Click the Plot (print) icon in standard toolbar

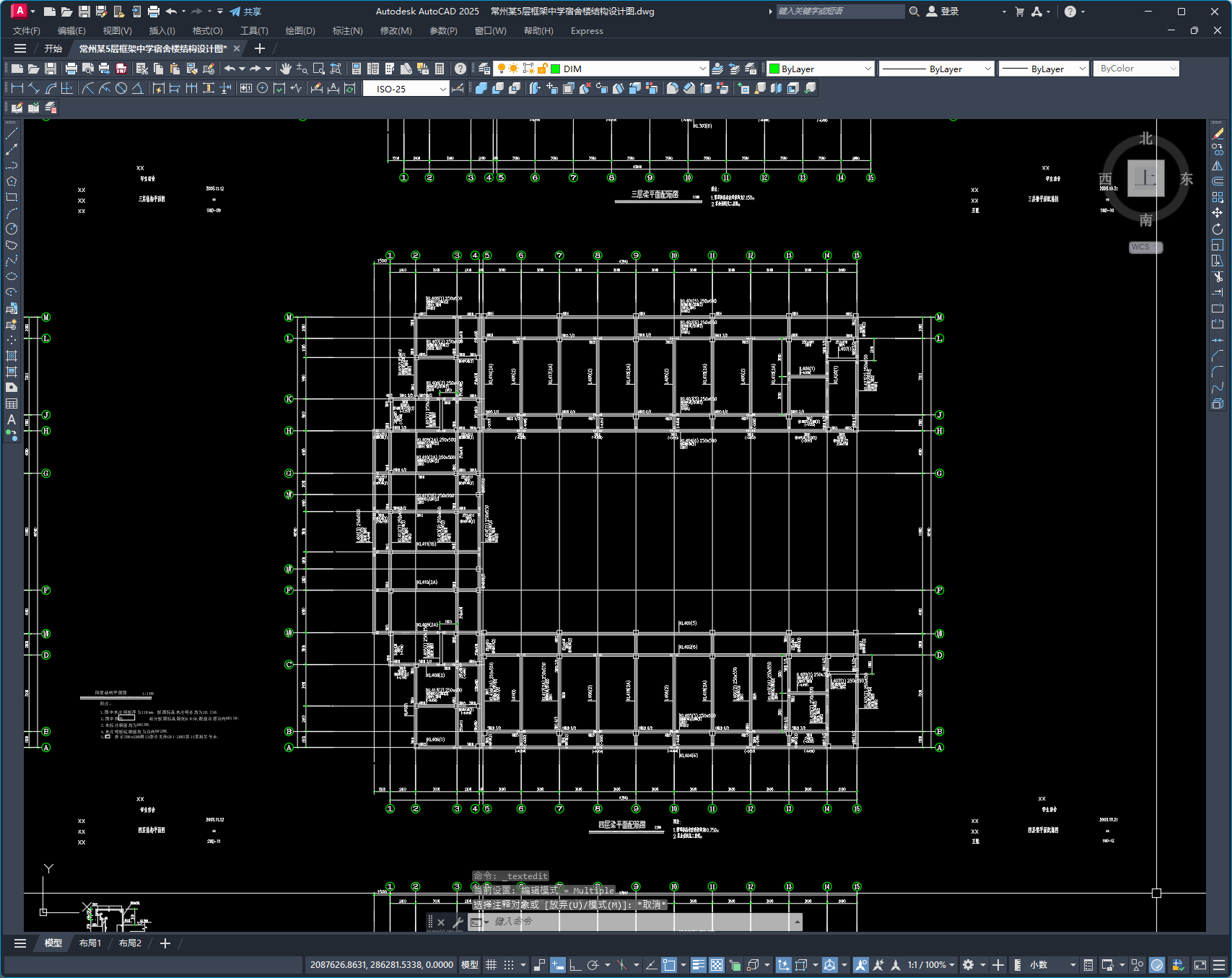[71, 69]
